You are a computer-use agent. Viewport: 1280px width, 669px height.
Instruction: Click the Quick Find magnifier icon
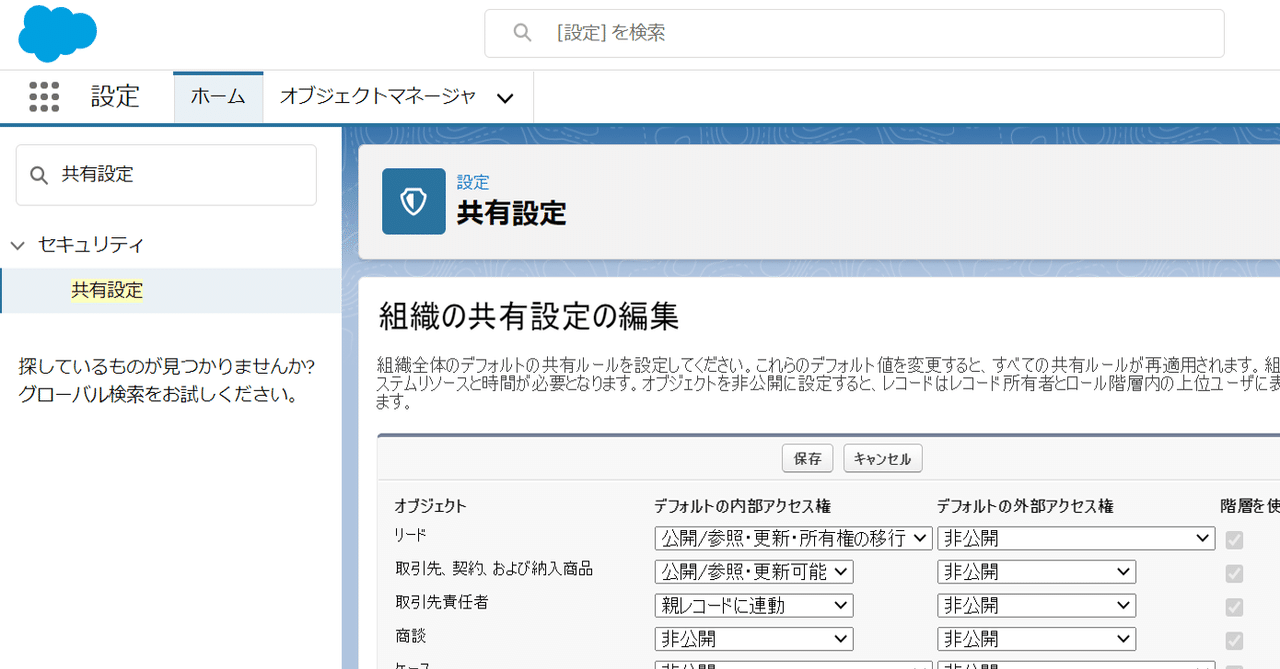tap(39, 175)
